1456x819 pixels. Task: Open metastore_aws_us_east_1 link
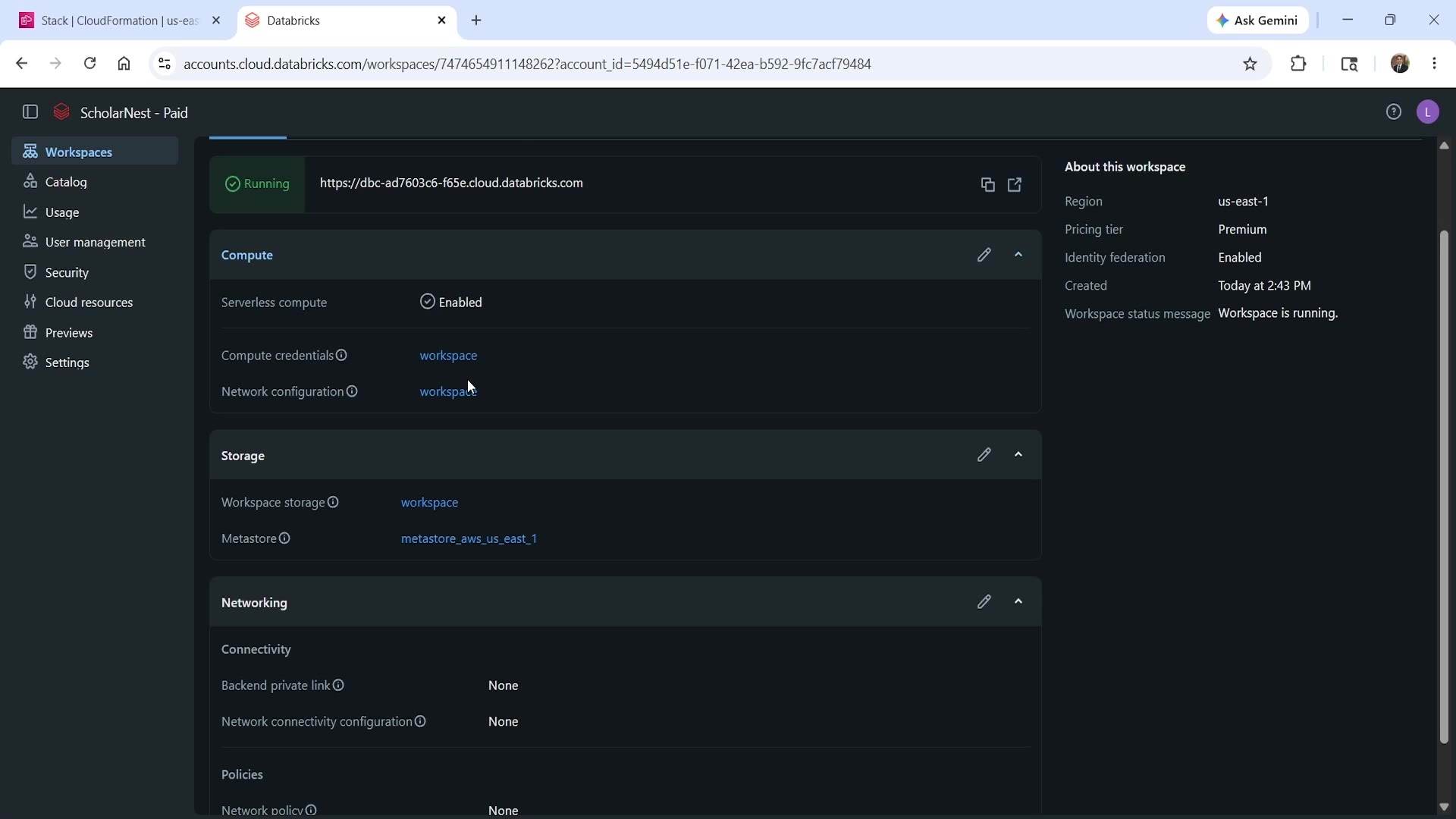click(x=469, y=538)
